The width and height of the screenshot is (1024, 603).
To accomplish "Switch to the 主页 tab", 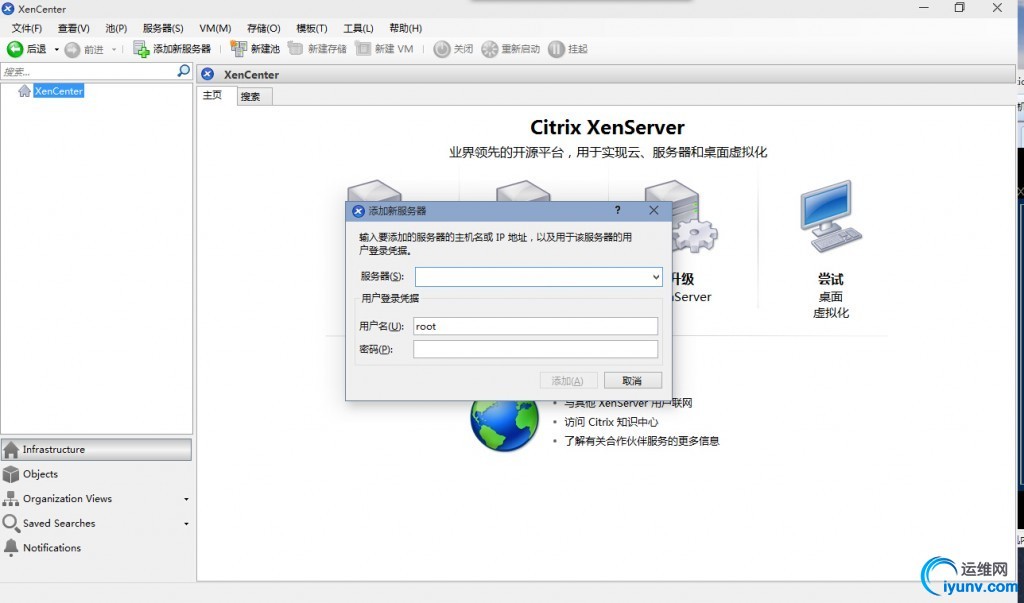I will coord(212,95).
